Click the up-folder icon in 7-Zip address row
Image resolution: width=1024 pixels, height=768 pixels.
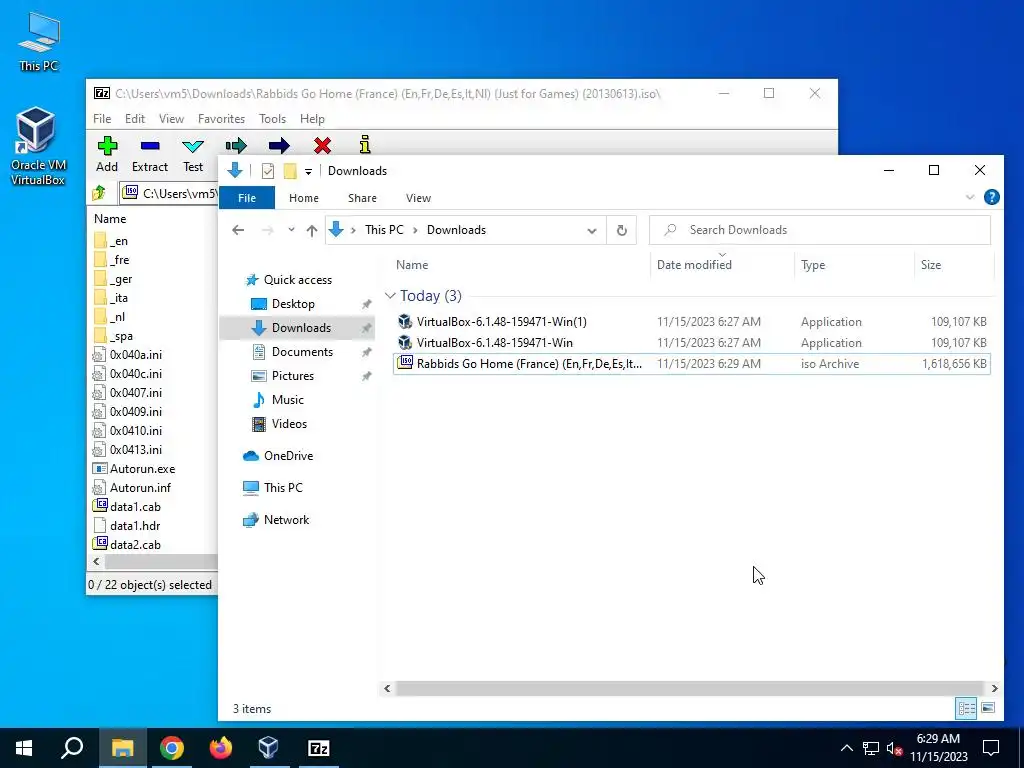point(99,193)
